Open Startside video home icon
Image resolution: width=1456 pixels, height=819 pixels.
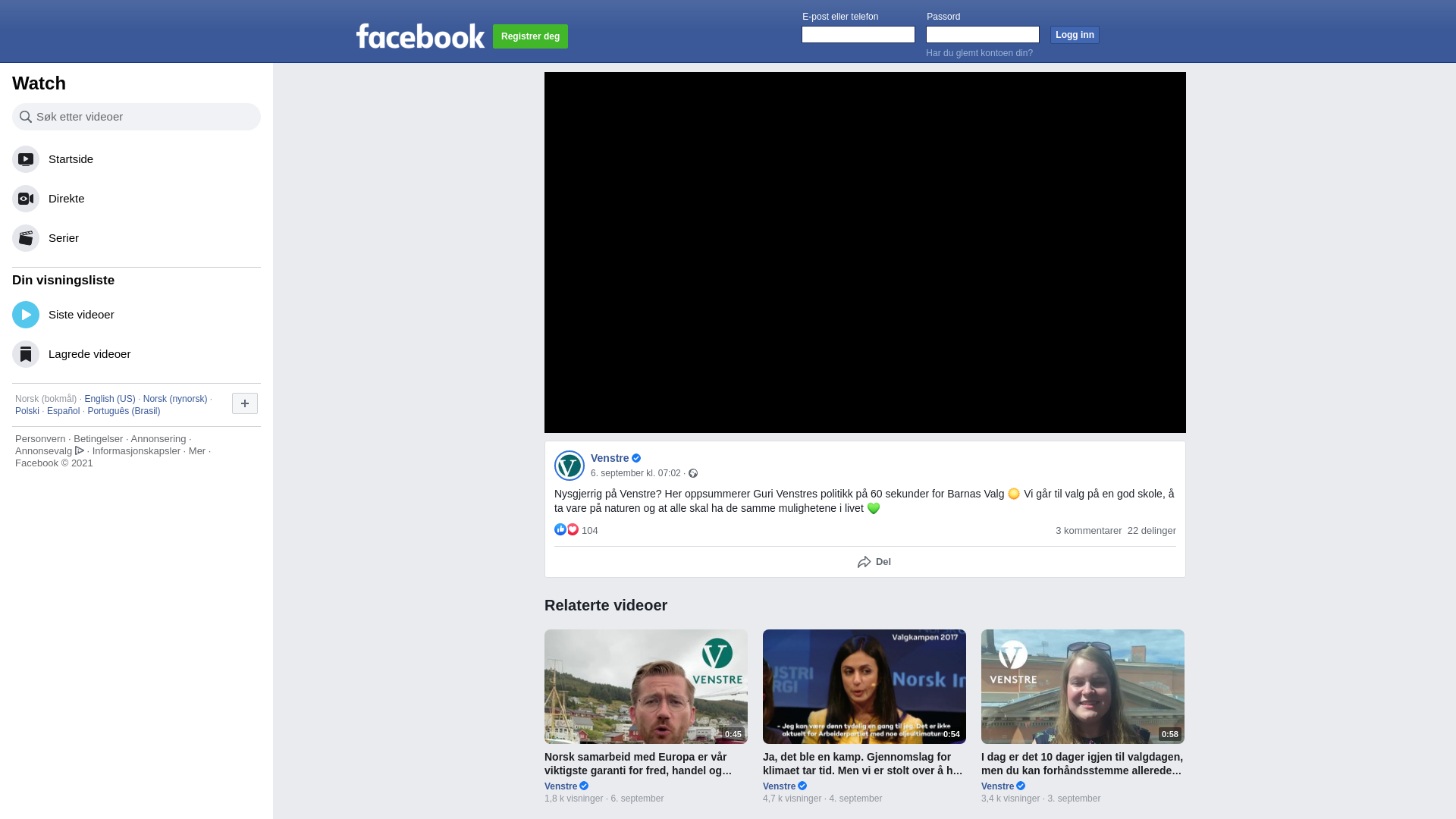[x=26, y=159]
